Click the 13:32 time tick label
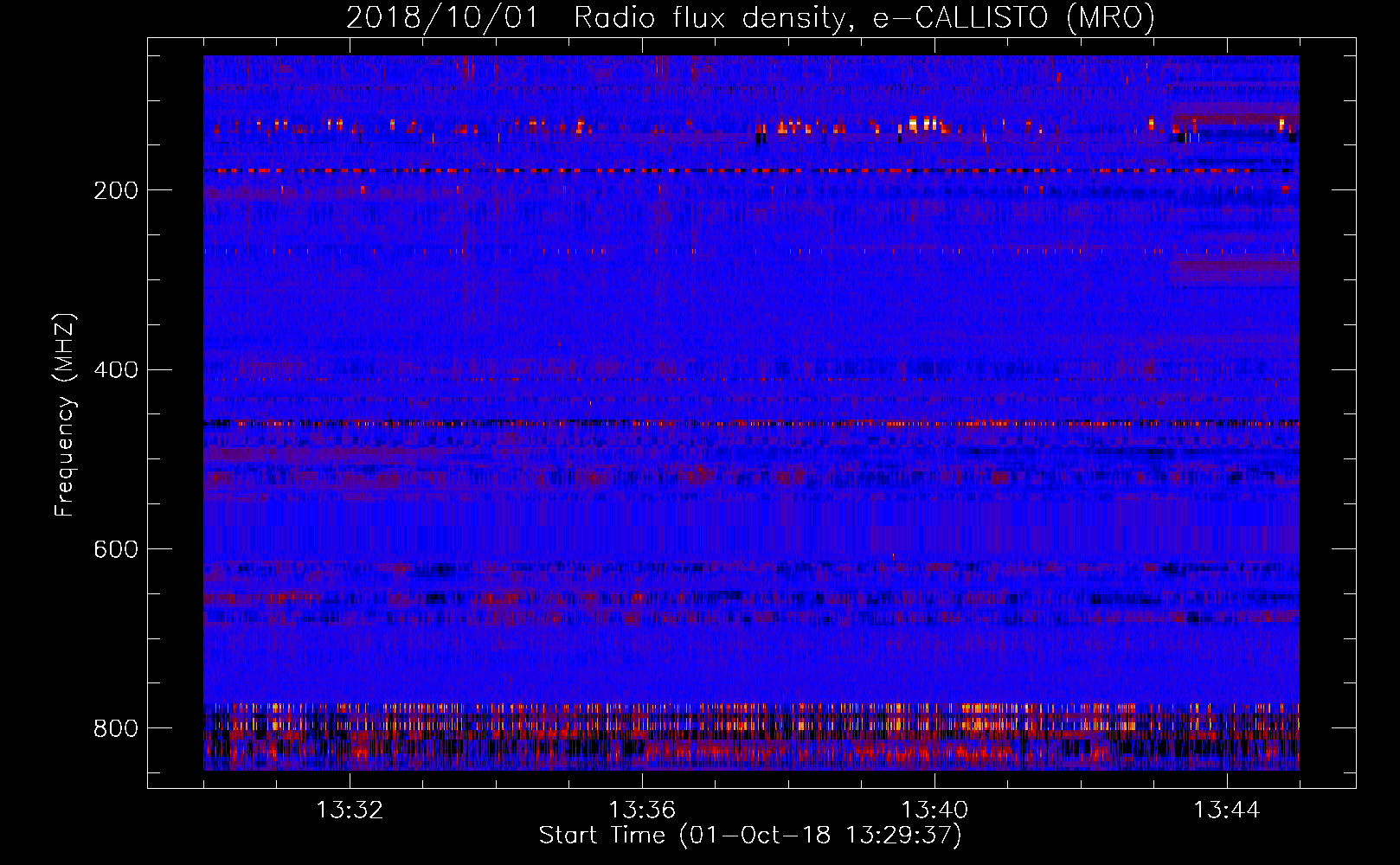The image size is (1400, 865). coord(350,811)
